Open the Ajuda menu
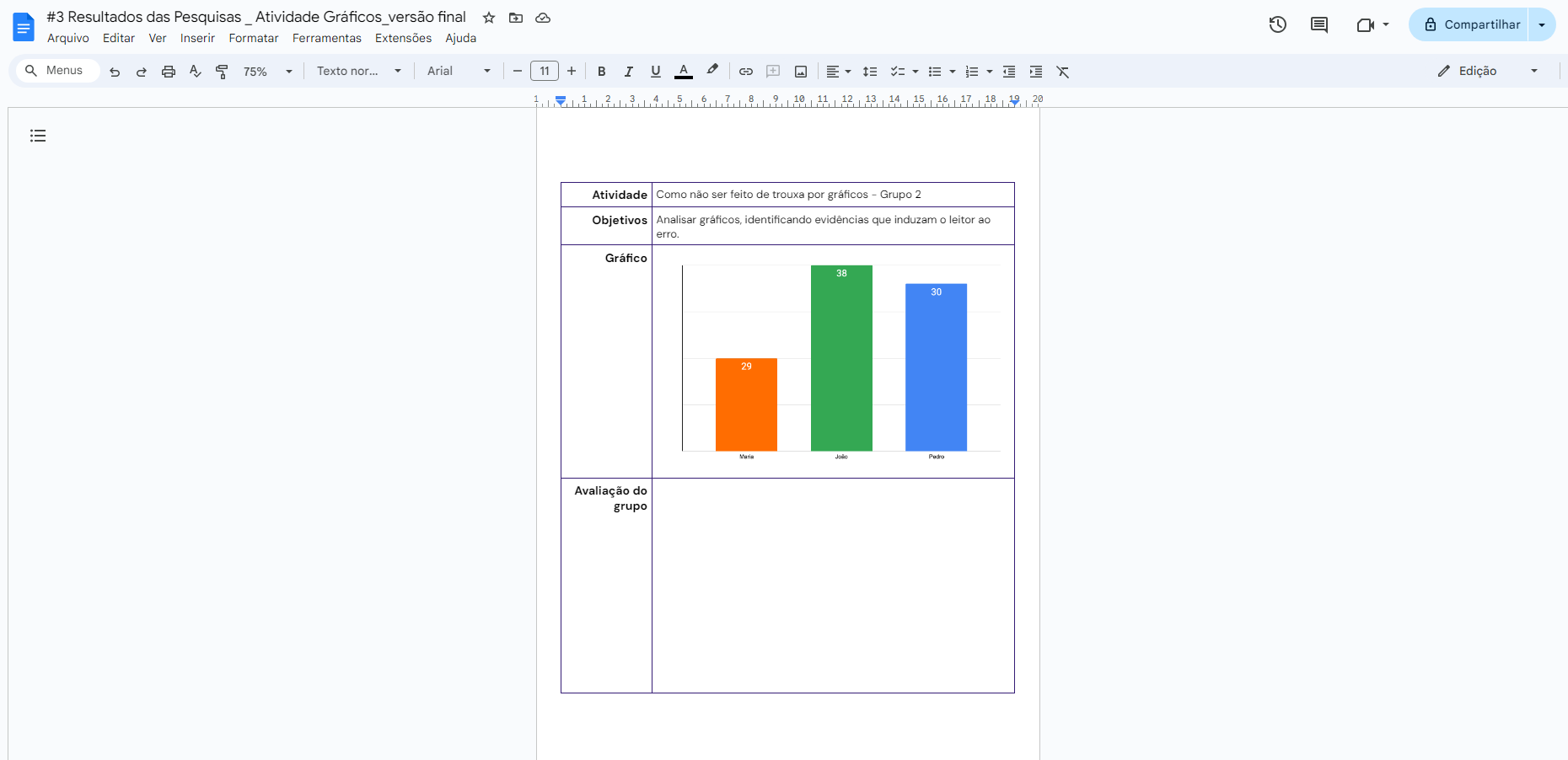 (461, 38)
